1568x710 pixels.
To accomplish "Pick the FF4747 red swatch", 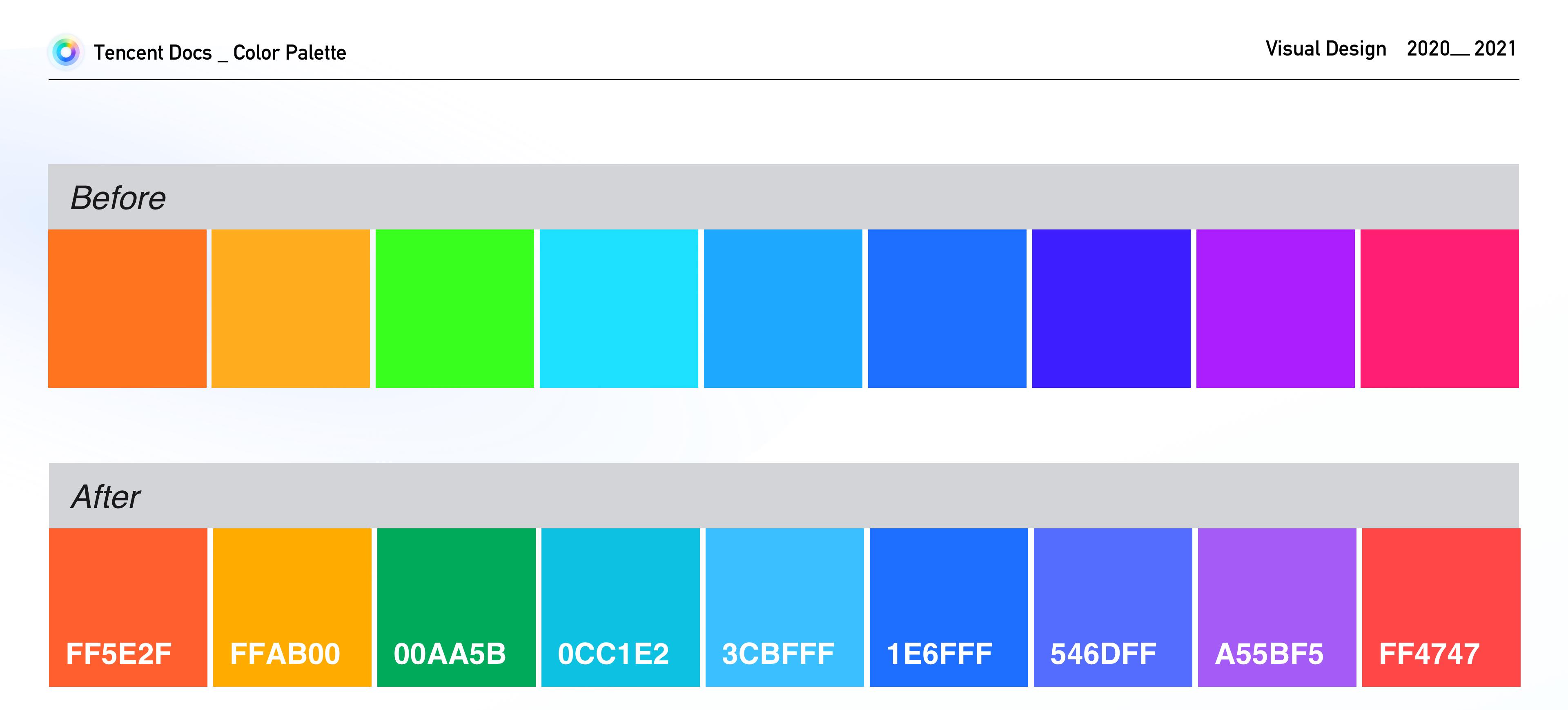I will [1441, 607].
